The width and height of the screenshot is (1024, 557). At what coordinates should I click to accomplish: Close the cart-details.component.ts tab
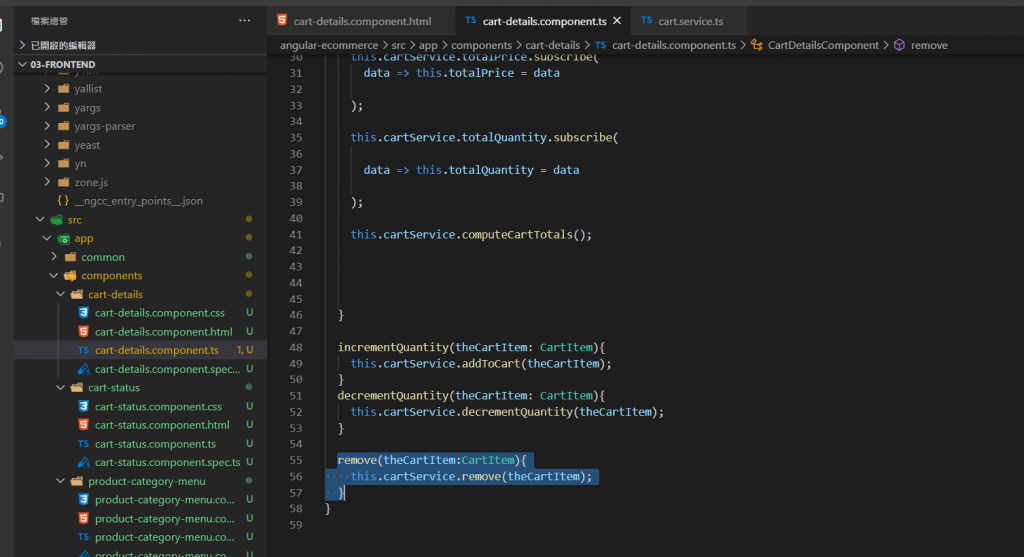coord(616,21)
